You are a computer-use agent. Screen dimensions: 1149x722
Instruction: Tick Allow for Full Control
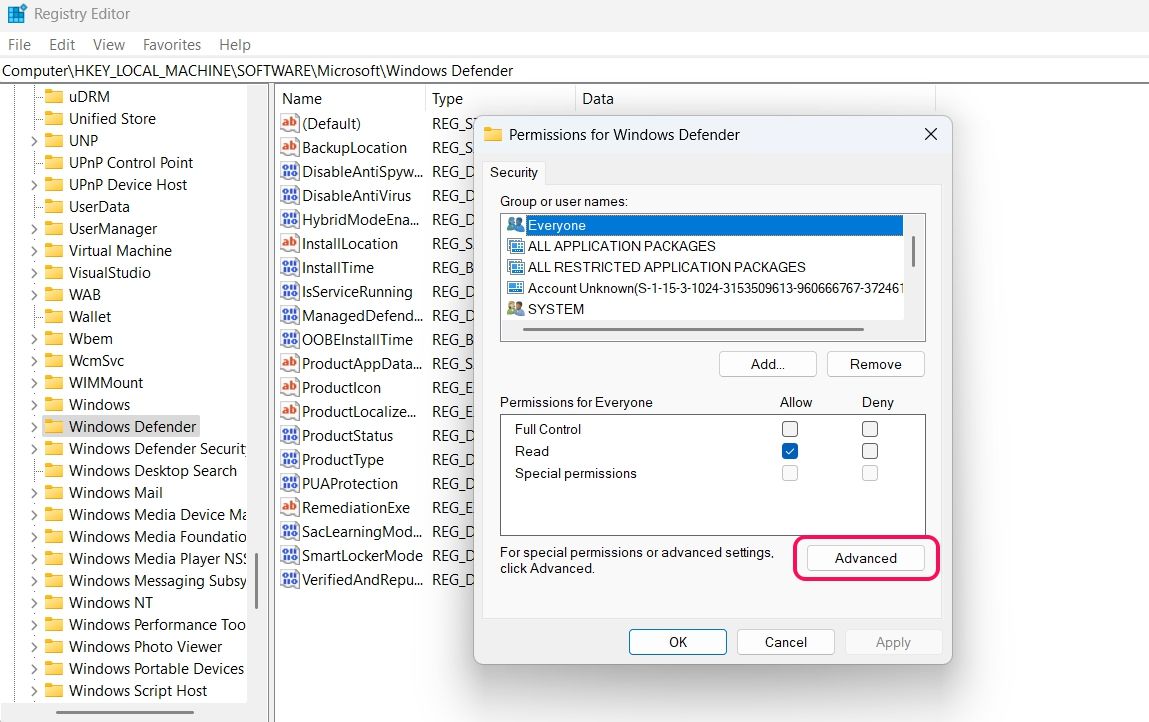tap(789, 429)
